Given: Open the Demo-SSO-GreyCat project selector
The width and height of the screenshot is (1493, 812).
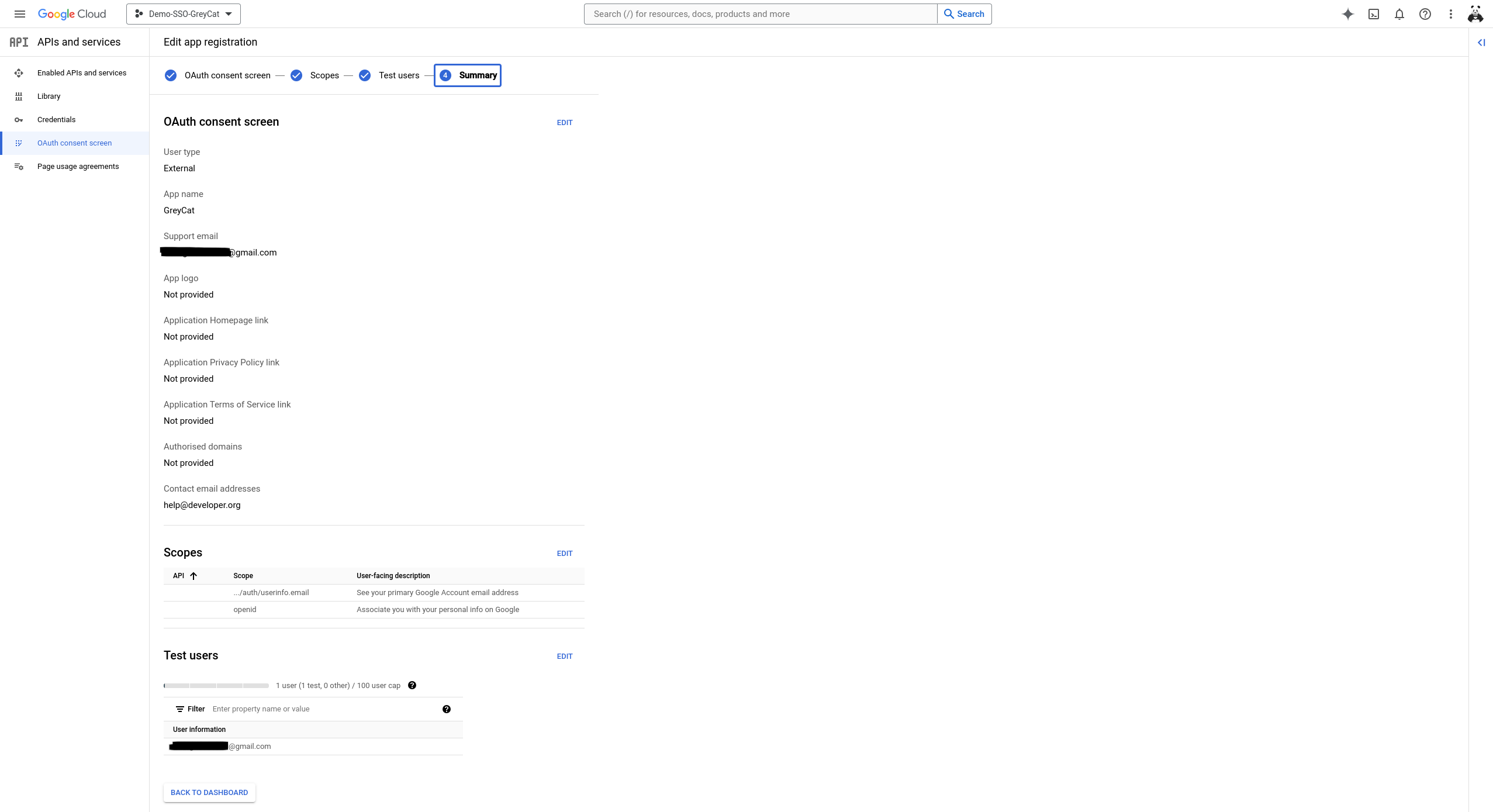Looking at the screenshot, I should 184,14.
